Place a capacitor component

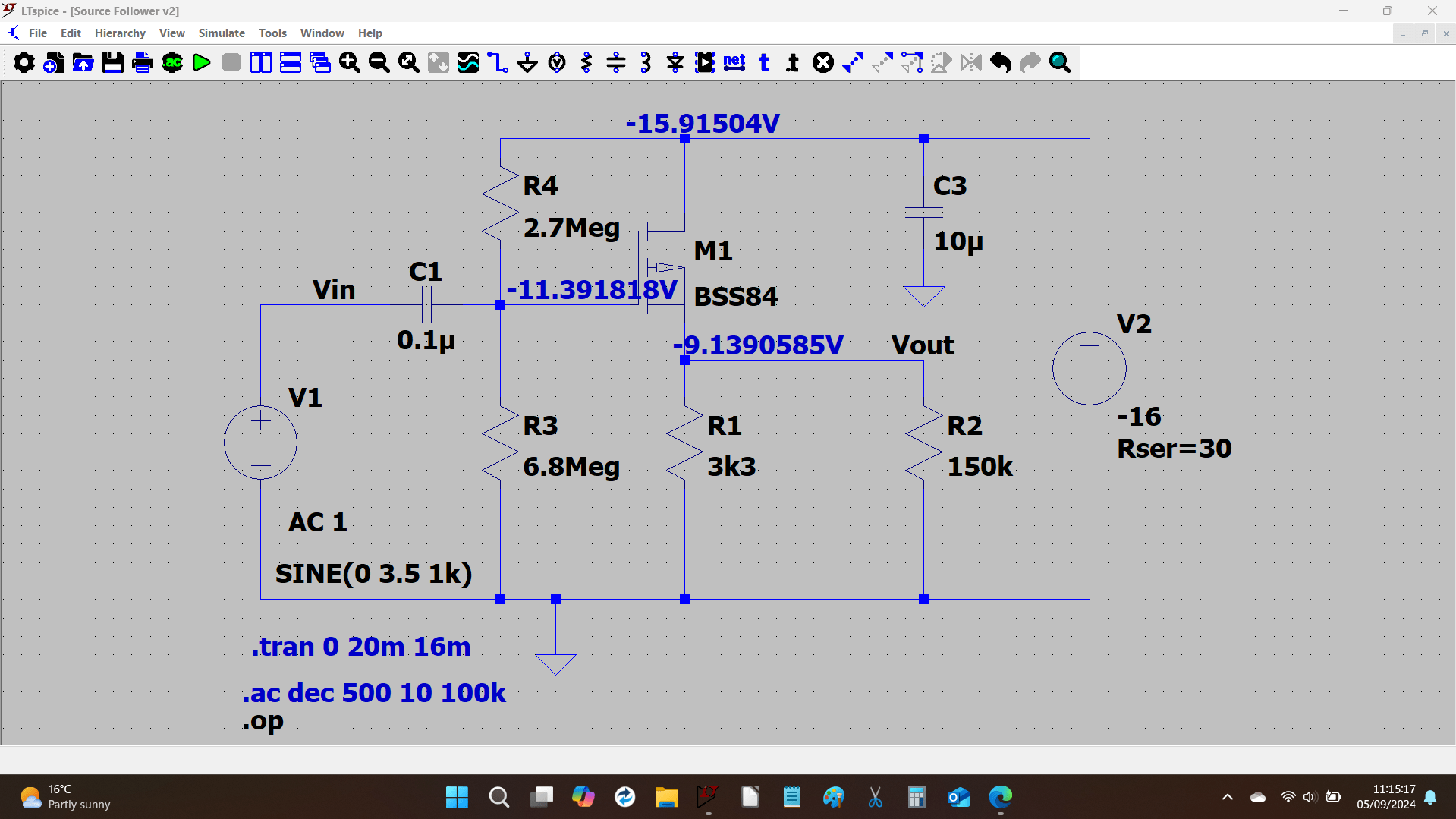(x=616, y=62)
